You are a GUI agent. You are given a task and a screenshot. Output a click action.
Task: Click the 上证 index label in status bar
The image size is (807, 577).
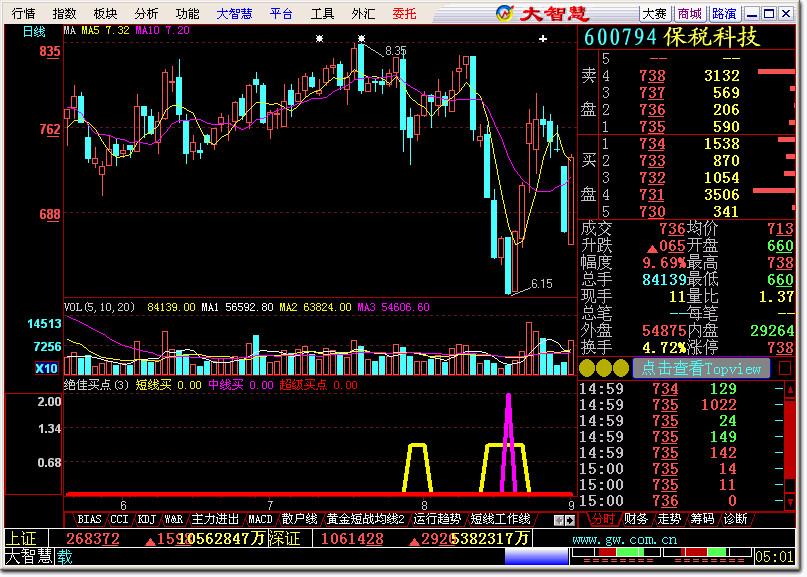coord(21,539)
